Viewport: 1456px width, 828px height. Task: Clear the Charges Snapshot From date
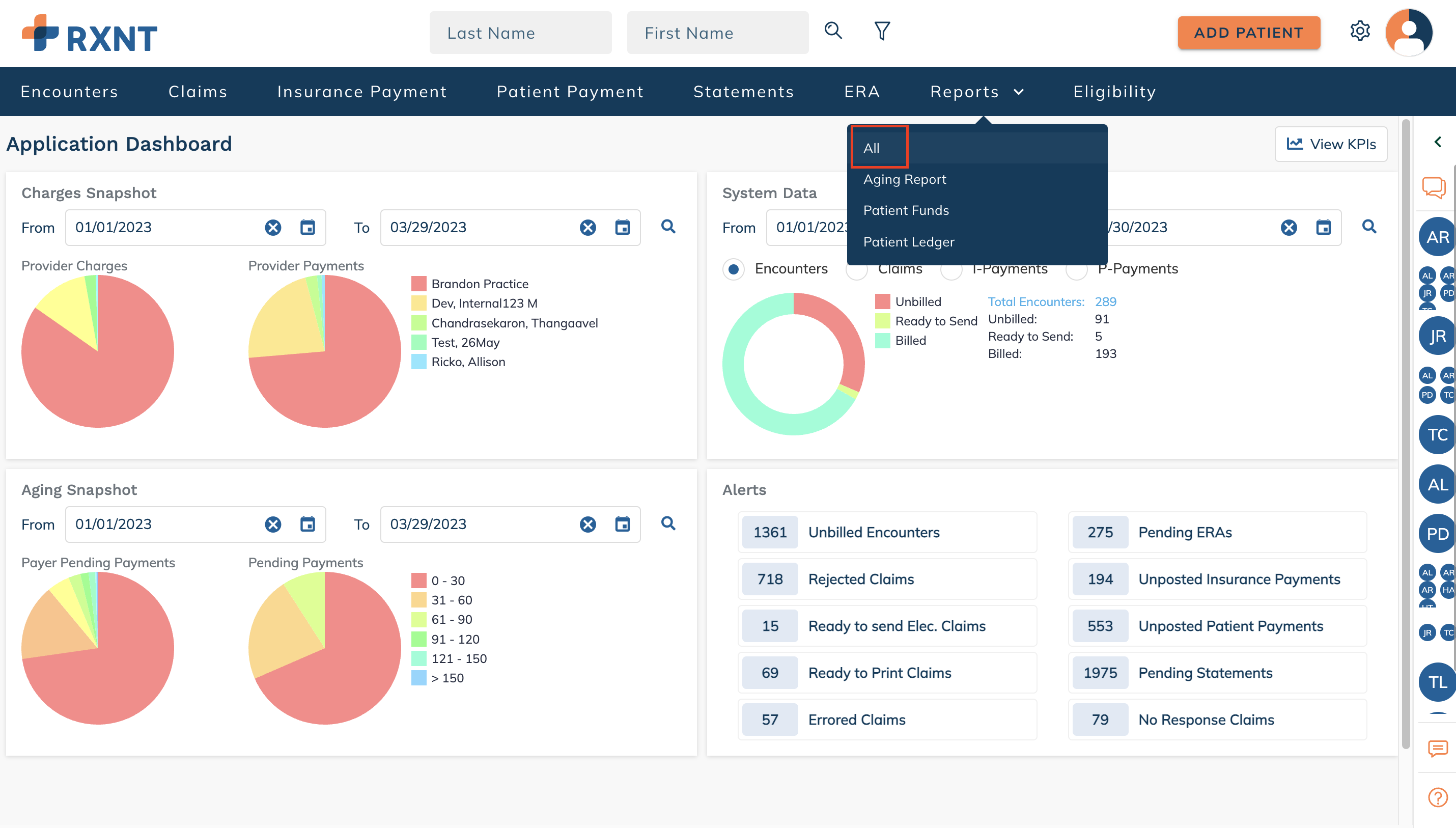(x=273, y=228)
